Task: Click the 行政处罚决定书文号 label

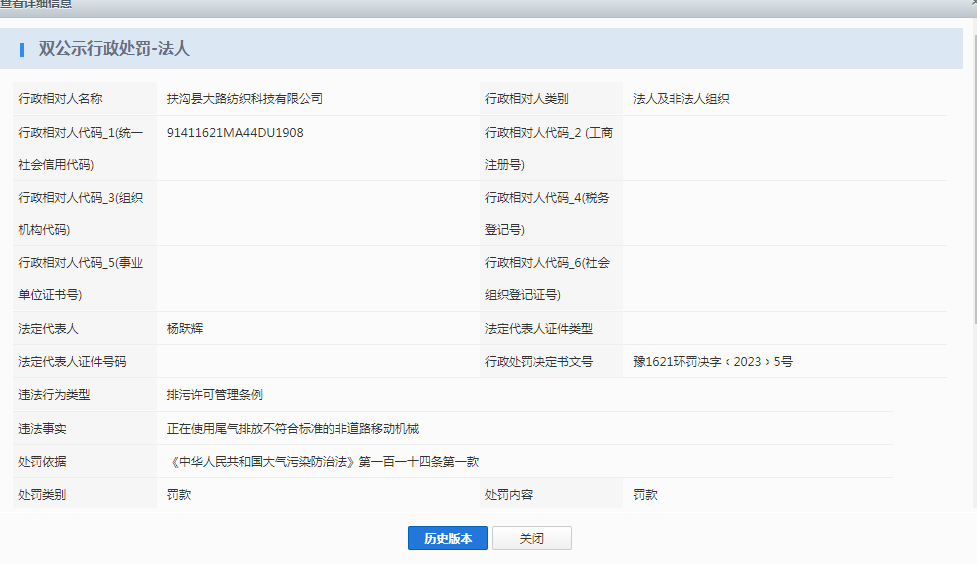Action: point(539,361)
